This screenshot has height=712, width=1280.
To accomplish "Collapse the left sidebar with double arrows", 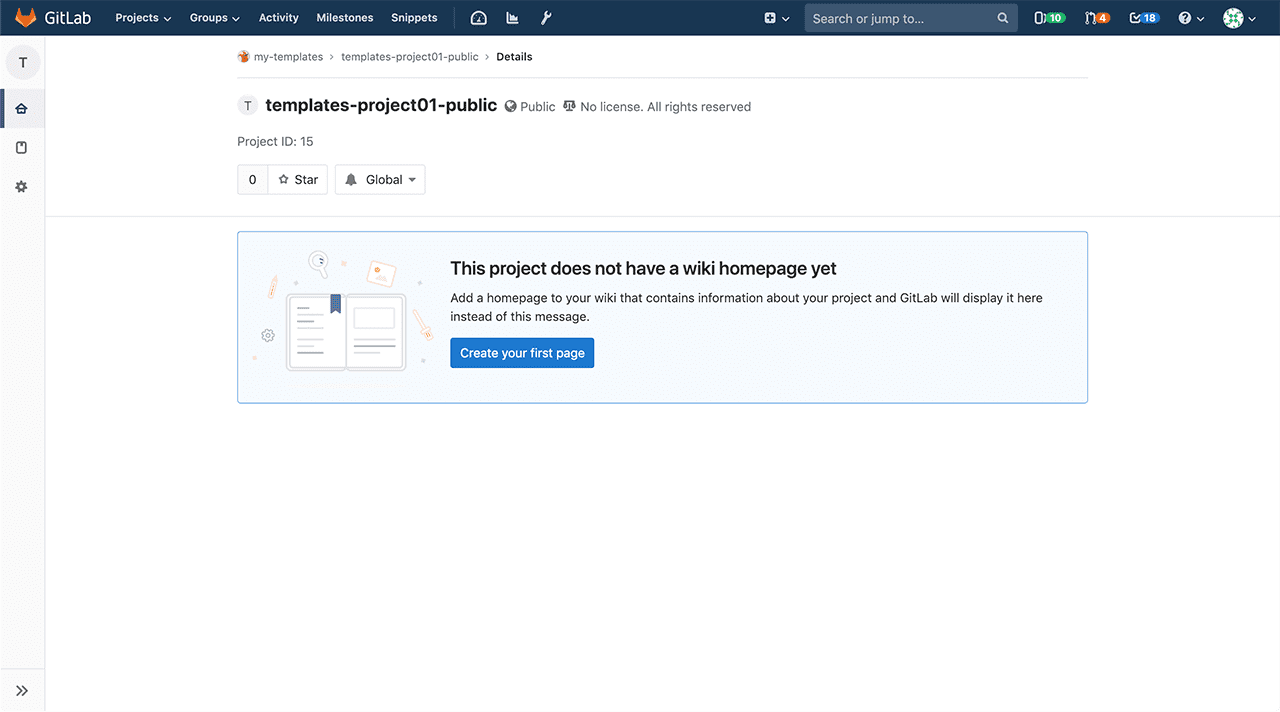I will 22,689.
